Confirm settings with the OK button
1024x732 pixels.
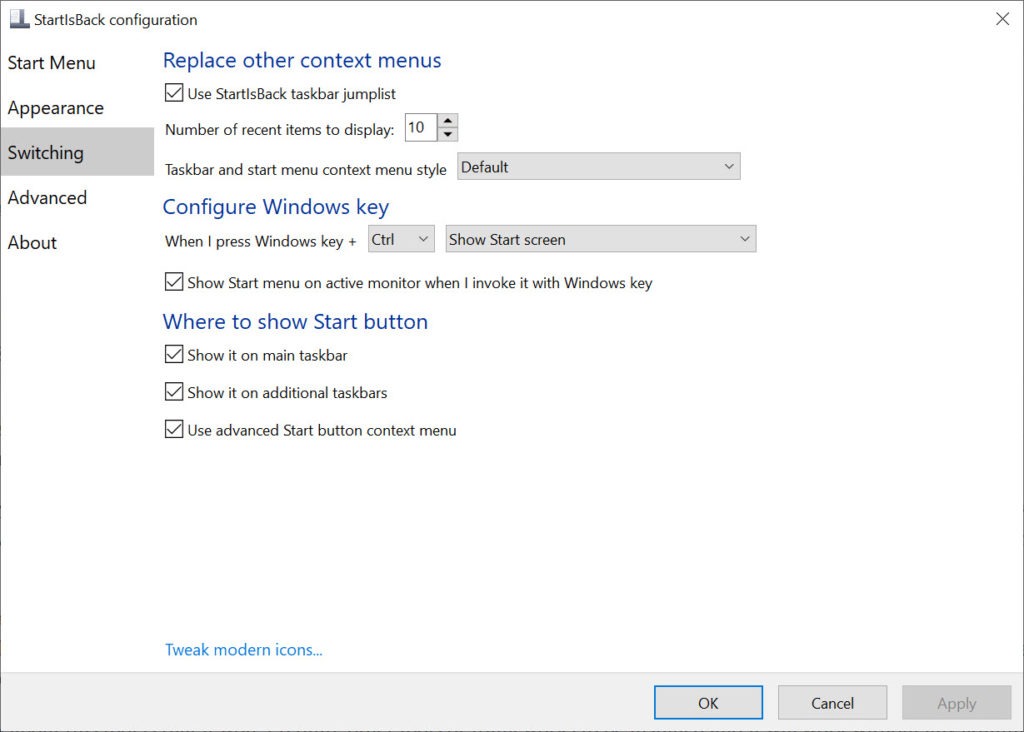708,703
